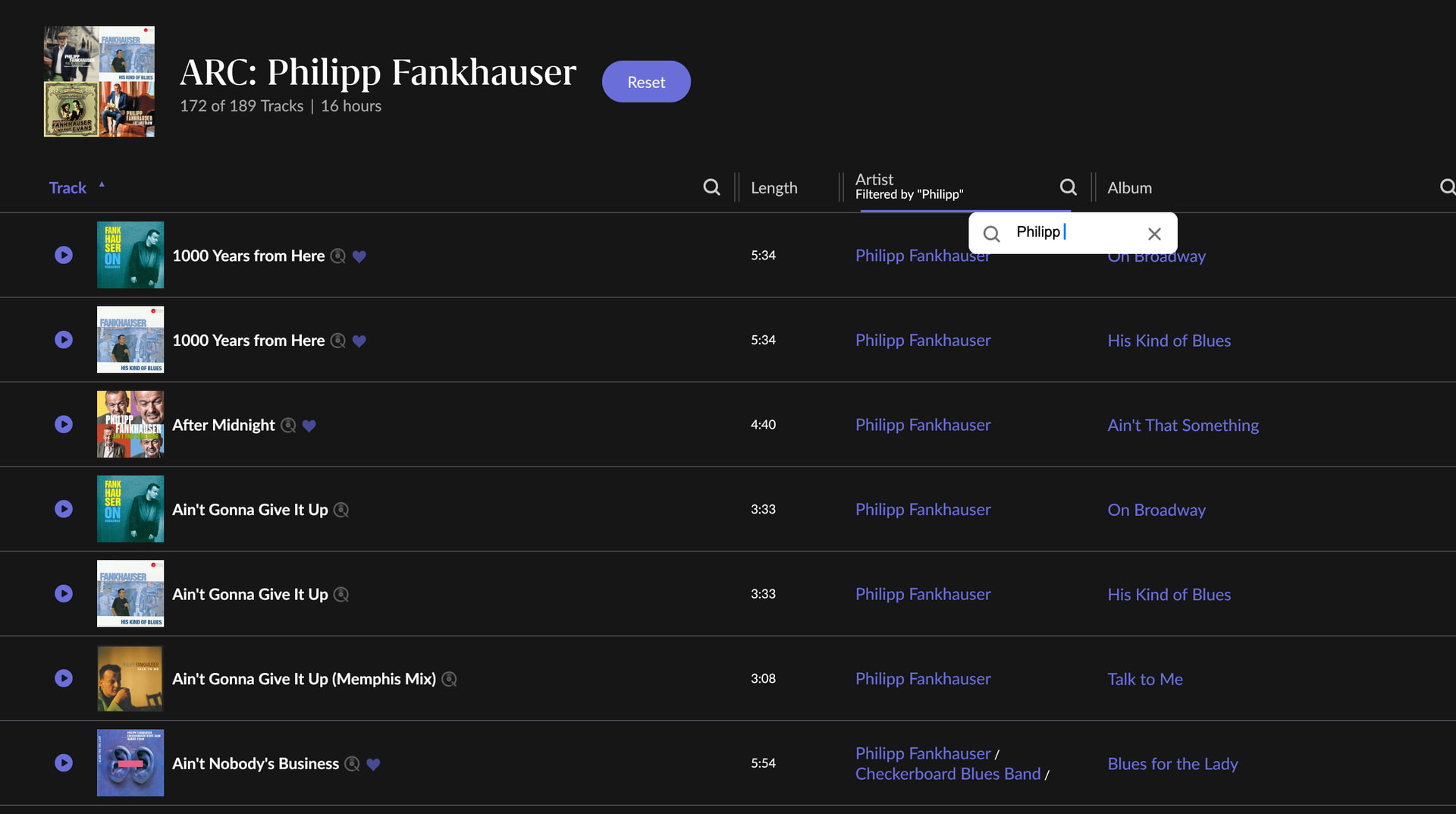Play the After Midnight track
The width and height of the screenshot is (1456, 814).
[64, 424]
